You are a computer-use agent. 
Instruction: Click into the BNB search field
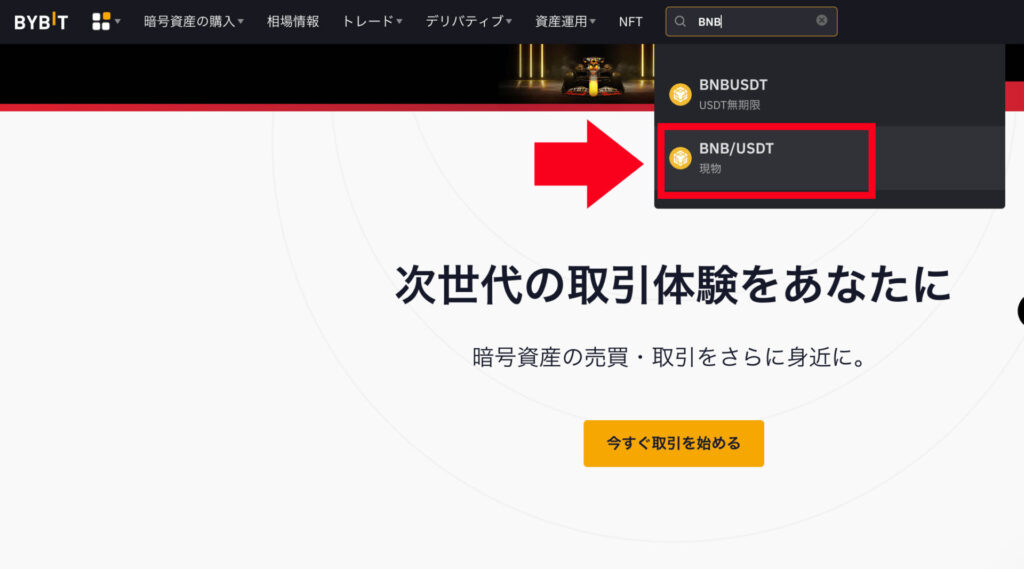coord(751,22)
